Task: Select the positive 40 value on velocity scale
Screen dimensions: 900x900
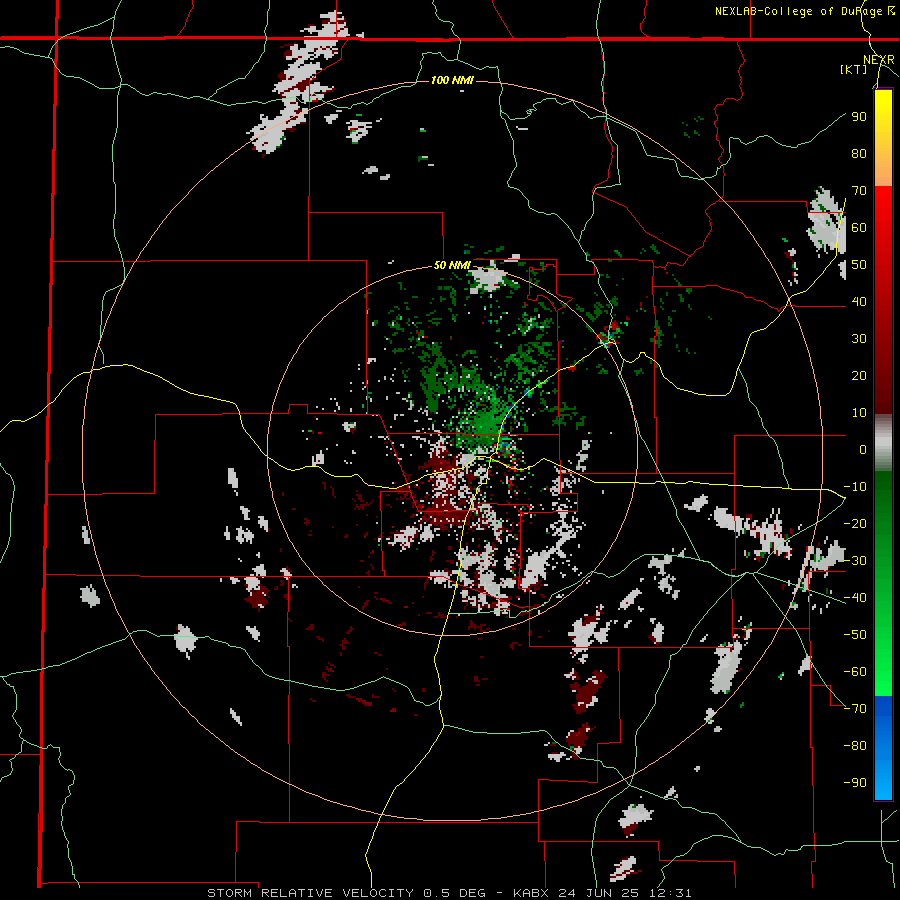Action: tap(859, 301)
